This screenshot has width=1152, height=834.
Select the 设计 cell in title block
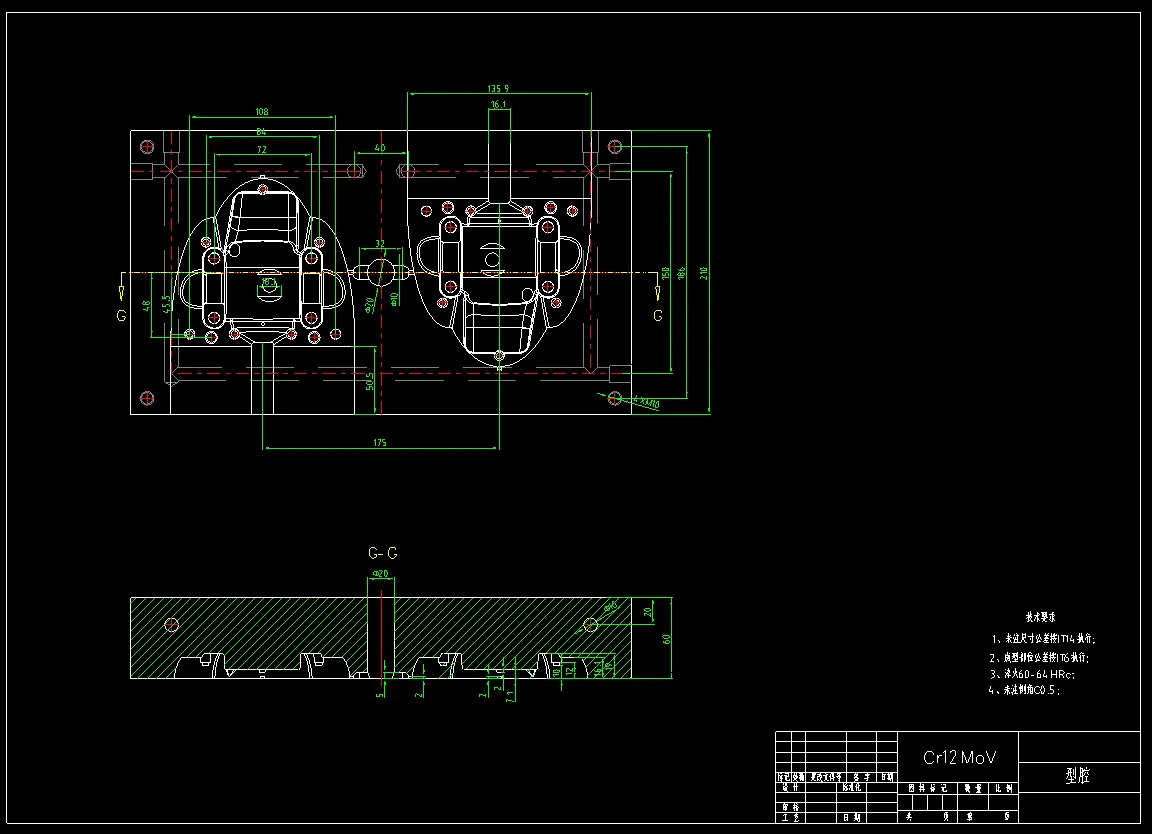tap(791, 787)
